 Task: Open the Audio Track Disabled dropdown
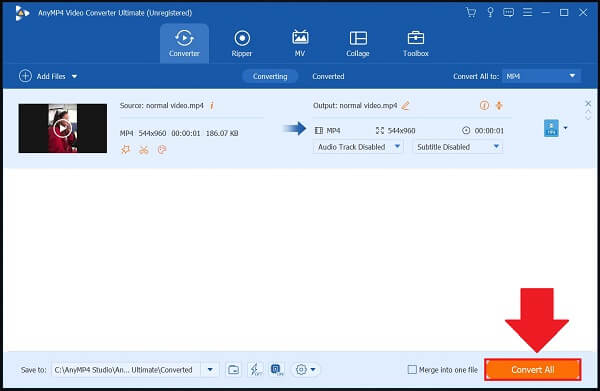coord(358,147)
